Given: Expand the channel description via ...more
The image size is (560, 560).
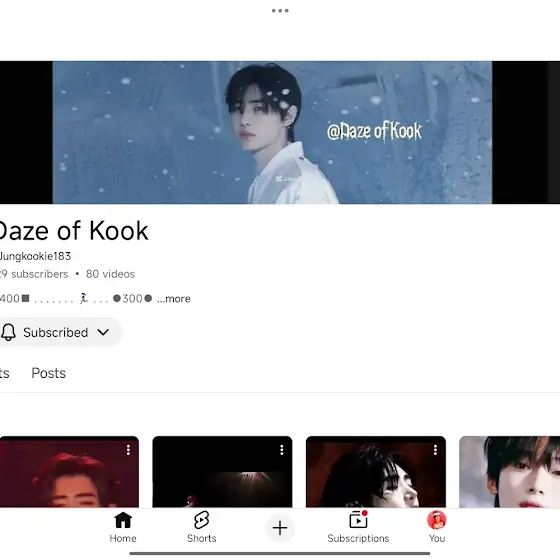Looking at the screenshot, I should (x=174, y=299).
